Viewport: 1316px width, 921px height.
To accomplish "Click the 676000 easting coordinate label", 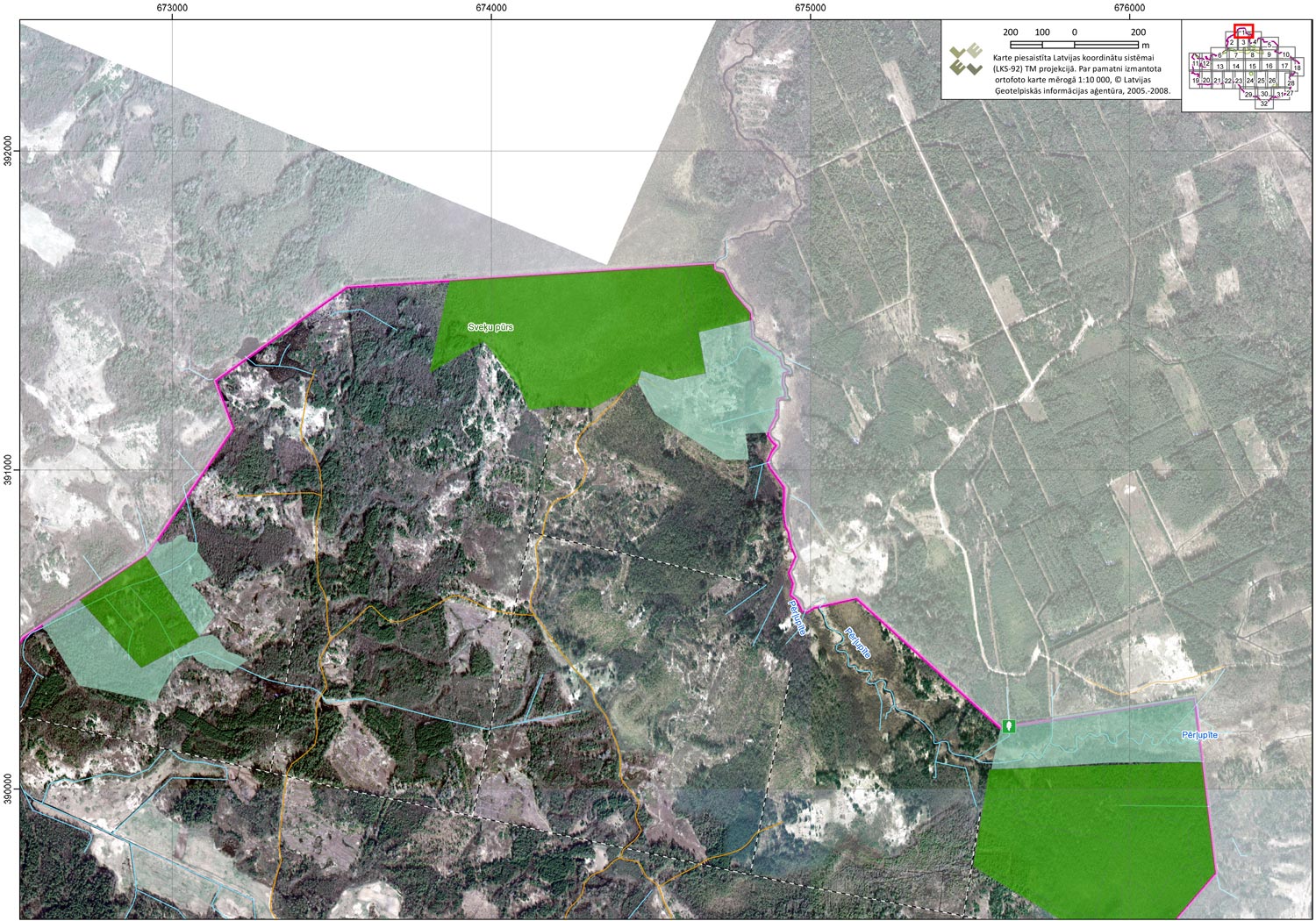I will 1129,9.
